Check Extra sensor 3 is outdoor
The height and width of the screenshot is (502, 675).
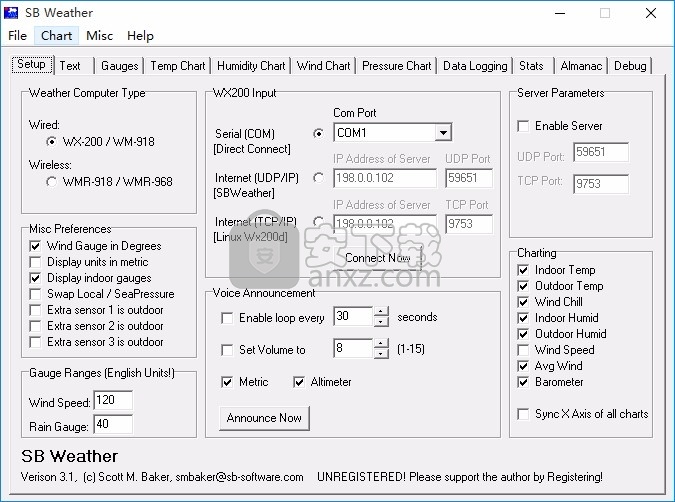[35, 342]
